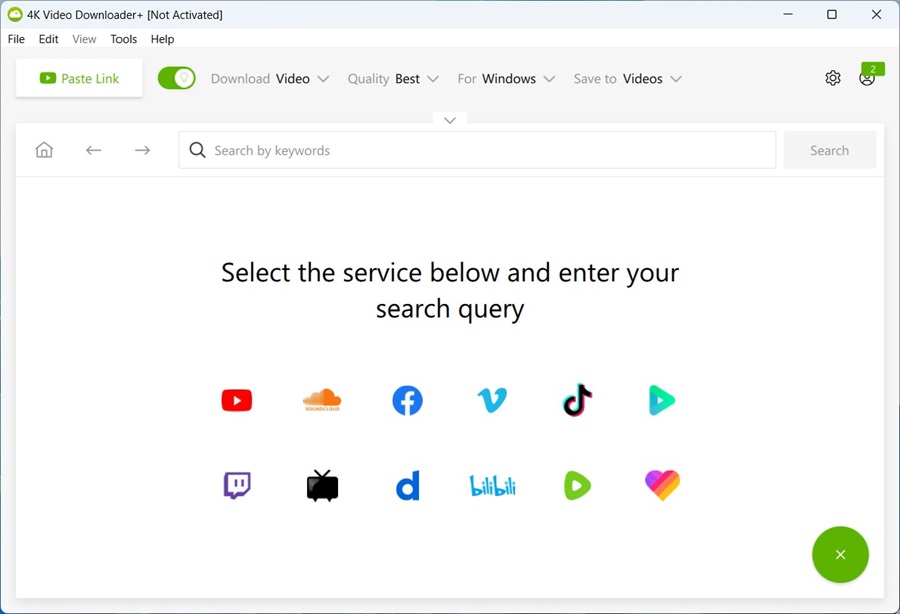Select the Likee heart-shaped service icon
This screenshot has height=614, width=900.
click(662, 485)
